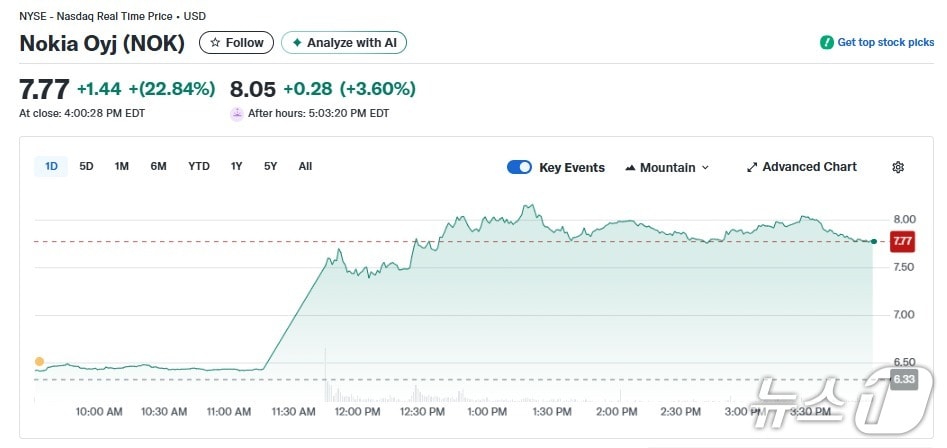
Task: Click the gray 6.33 previous close label
Action: [903, 379]
